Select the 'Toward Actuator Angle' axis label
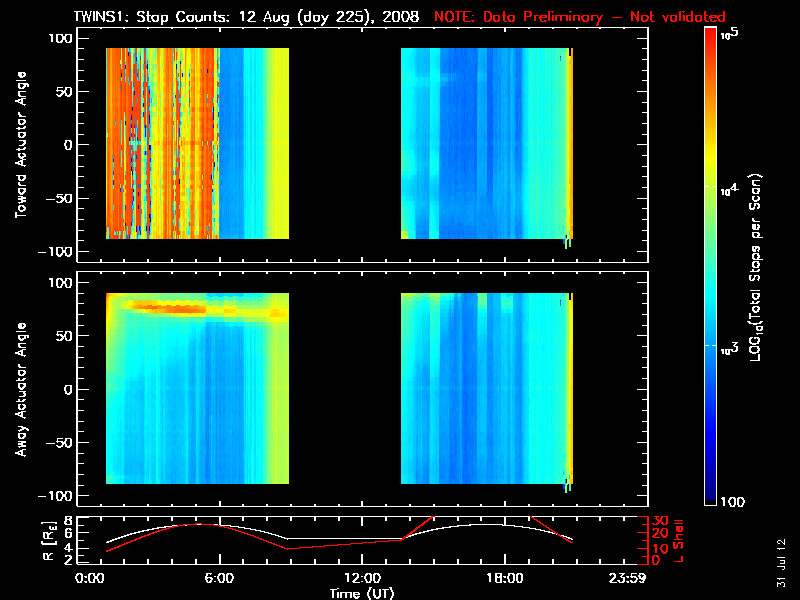800x600 pixels. (x=22, y=143)
